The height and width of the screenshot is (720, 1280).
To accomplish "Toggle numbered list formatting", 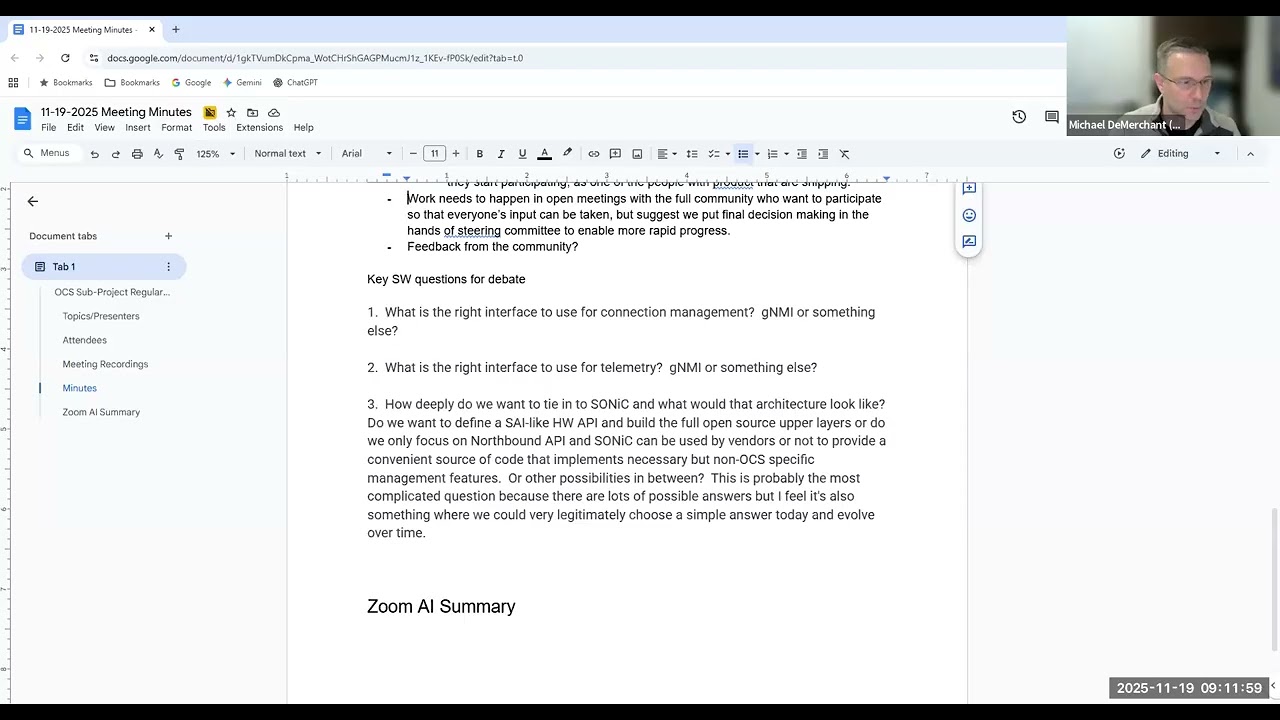I will (772, 154).
